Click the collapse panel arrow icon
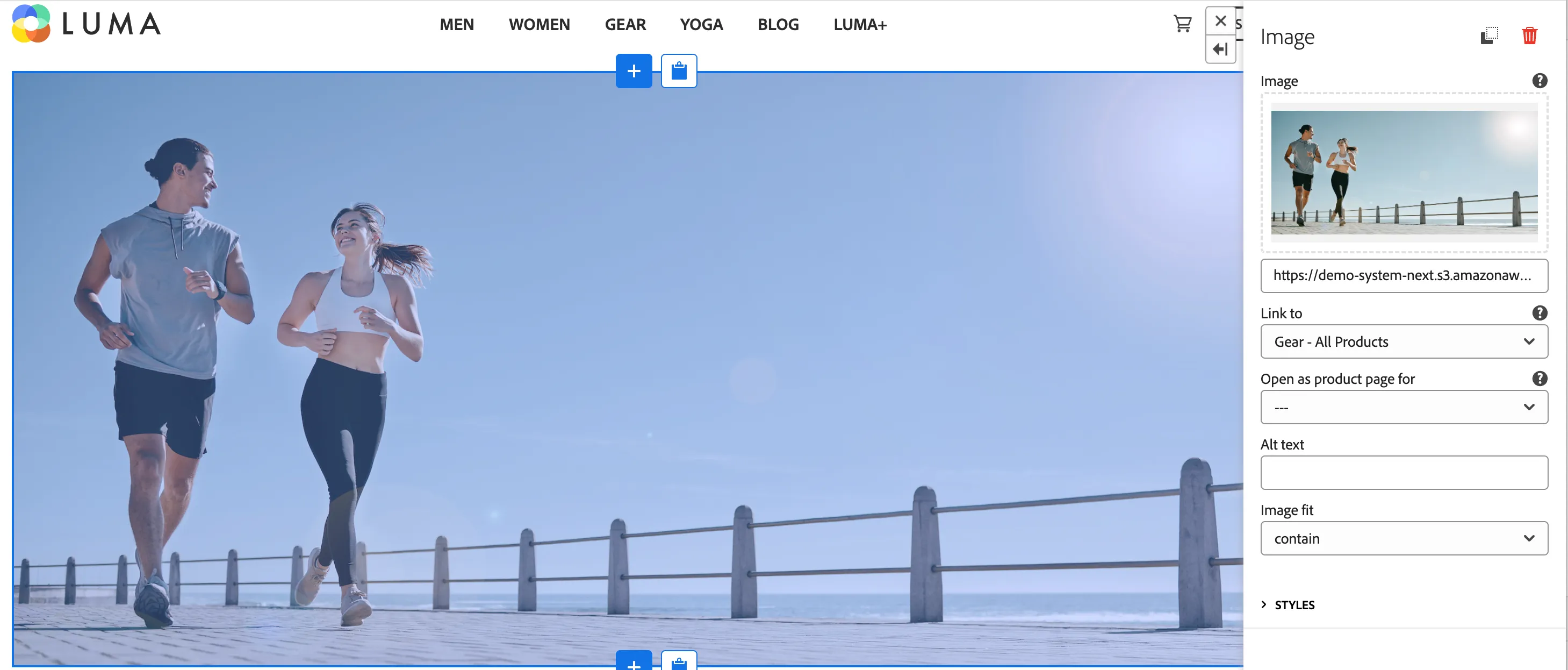 point(1220,49)
